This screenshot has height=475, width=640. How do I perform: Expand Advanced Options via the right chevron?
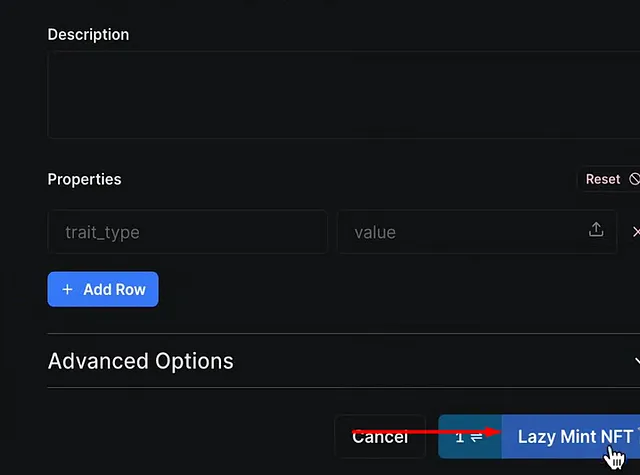coord(637,361)
